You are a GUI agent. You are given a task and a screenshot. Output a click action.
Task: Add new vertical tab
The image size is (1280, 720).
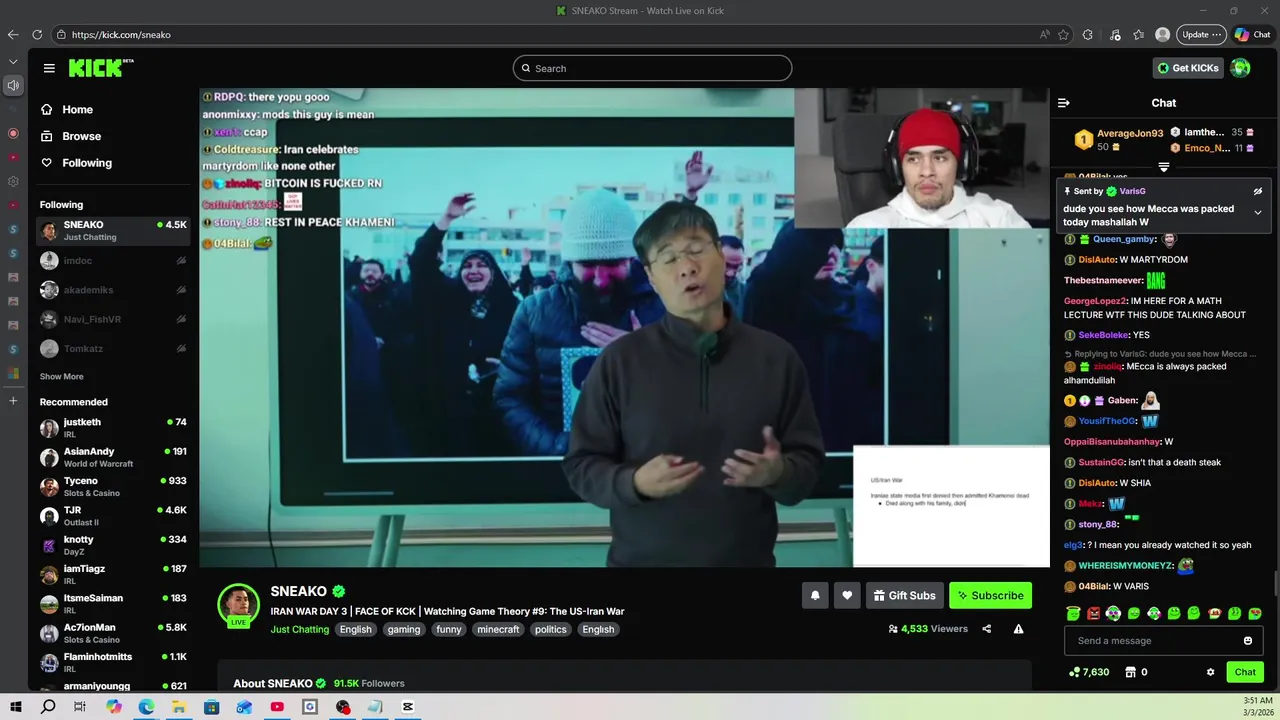(x=13, y=401)
